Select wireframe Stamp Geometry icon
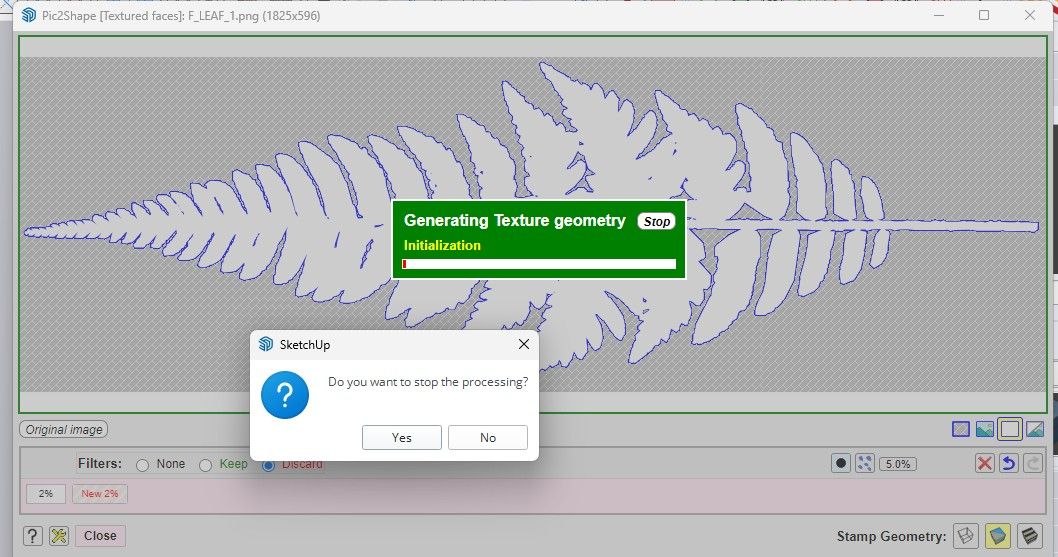Viewport: 1058px width, 557px height. tap(965, 536)
